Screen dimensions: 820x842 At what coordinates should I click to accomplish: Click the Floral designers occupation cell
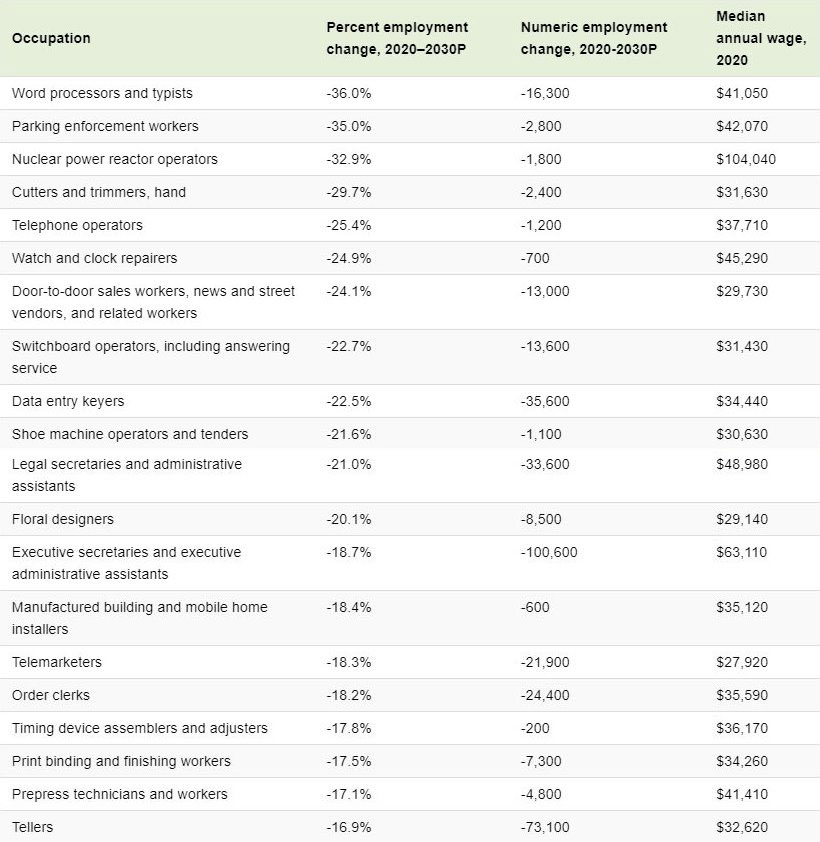(63, 519)
